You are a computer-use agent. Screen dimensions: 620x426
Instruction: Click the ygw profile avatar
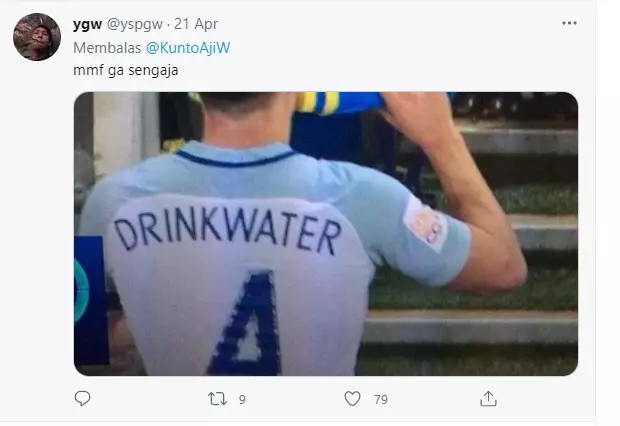[x=37, y=37]
